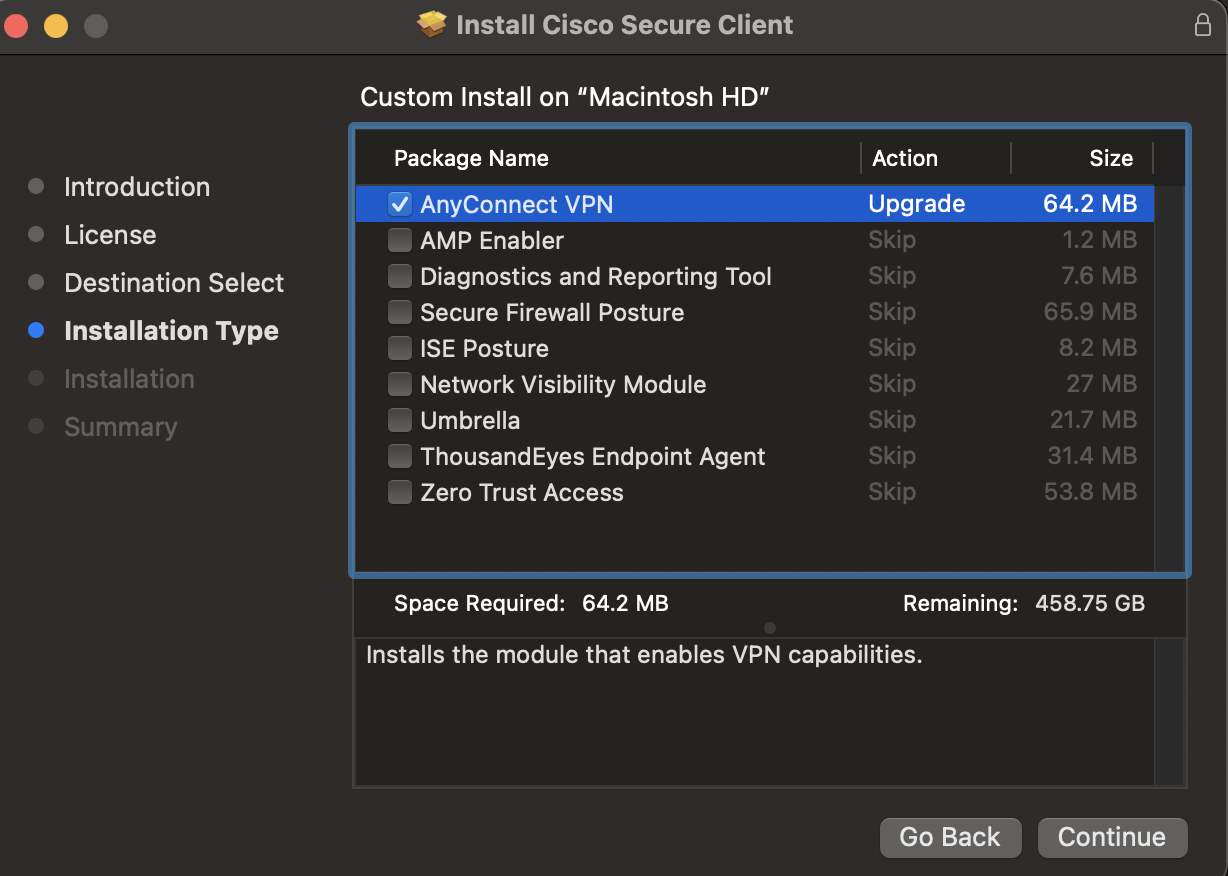
Task: Click the ThousandEyes Endpoint Agent name
Action: [593, 456]
